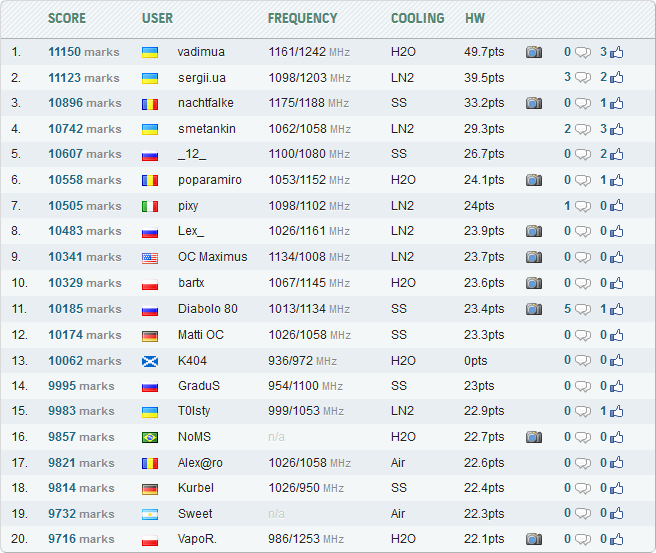Open screenshot camera icon for nachtfalke
Viewport: 656px width, 553px height.
coord(534,103)
